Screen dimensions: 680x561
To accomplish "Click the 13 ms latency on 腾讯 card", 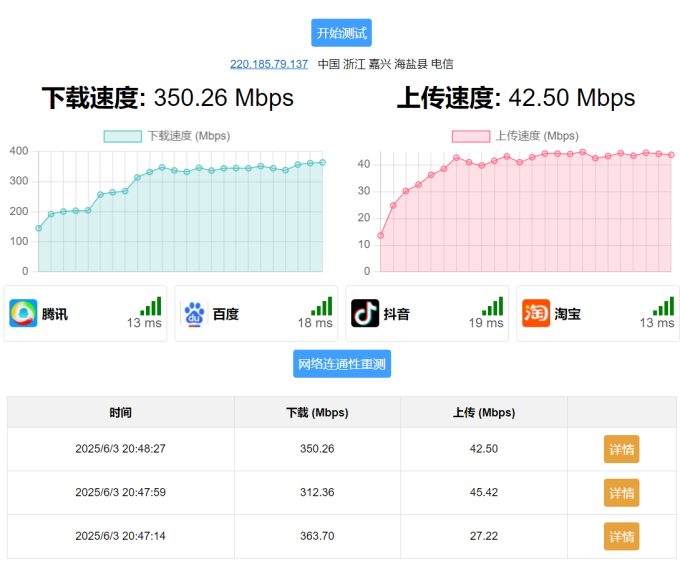I will [144, 323].
